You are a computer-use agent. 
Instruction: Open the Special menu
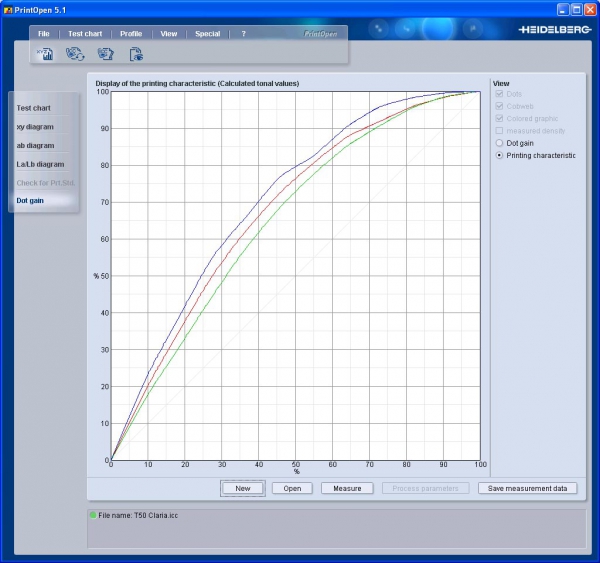pos(208,34)
